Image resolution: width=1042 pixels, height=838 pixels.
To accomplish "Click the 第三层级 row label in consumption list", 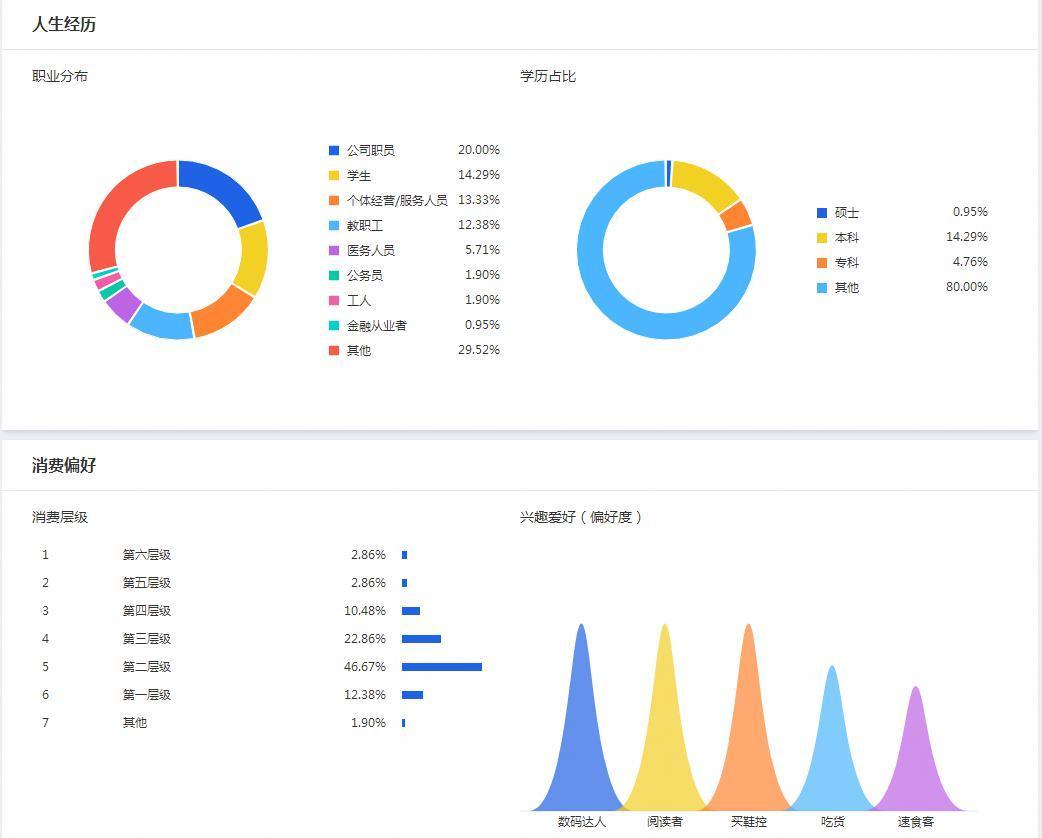I will (146, 639).
